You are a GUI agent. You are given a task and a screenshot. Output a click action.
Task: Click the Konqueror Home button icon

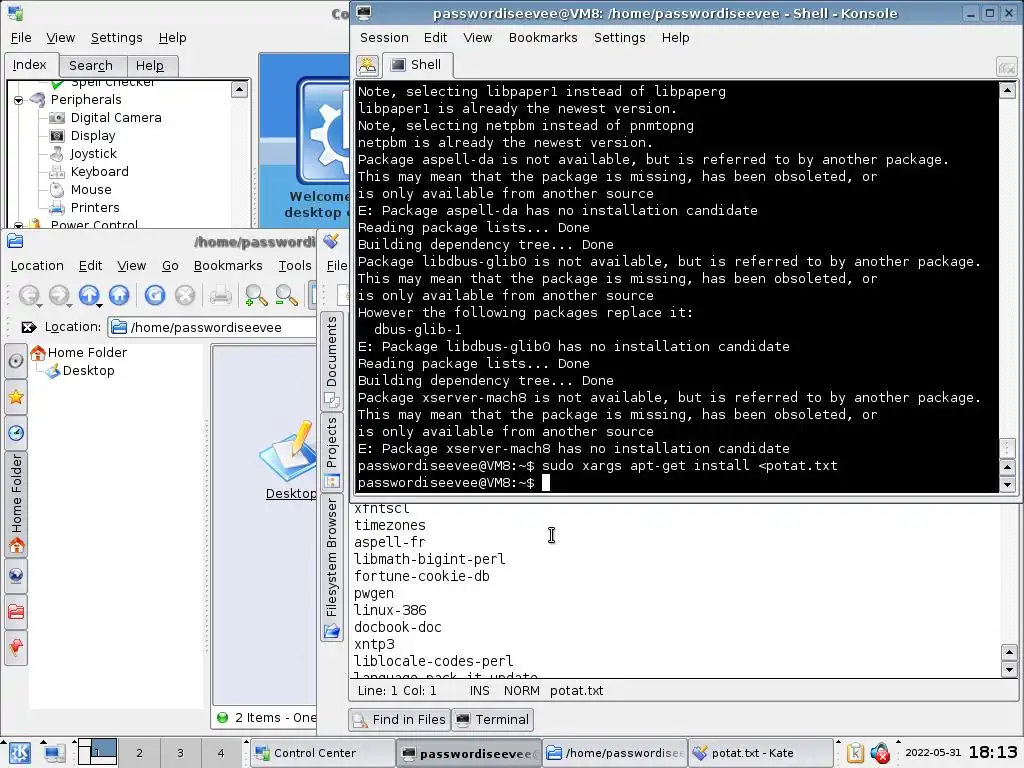119,295
